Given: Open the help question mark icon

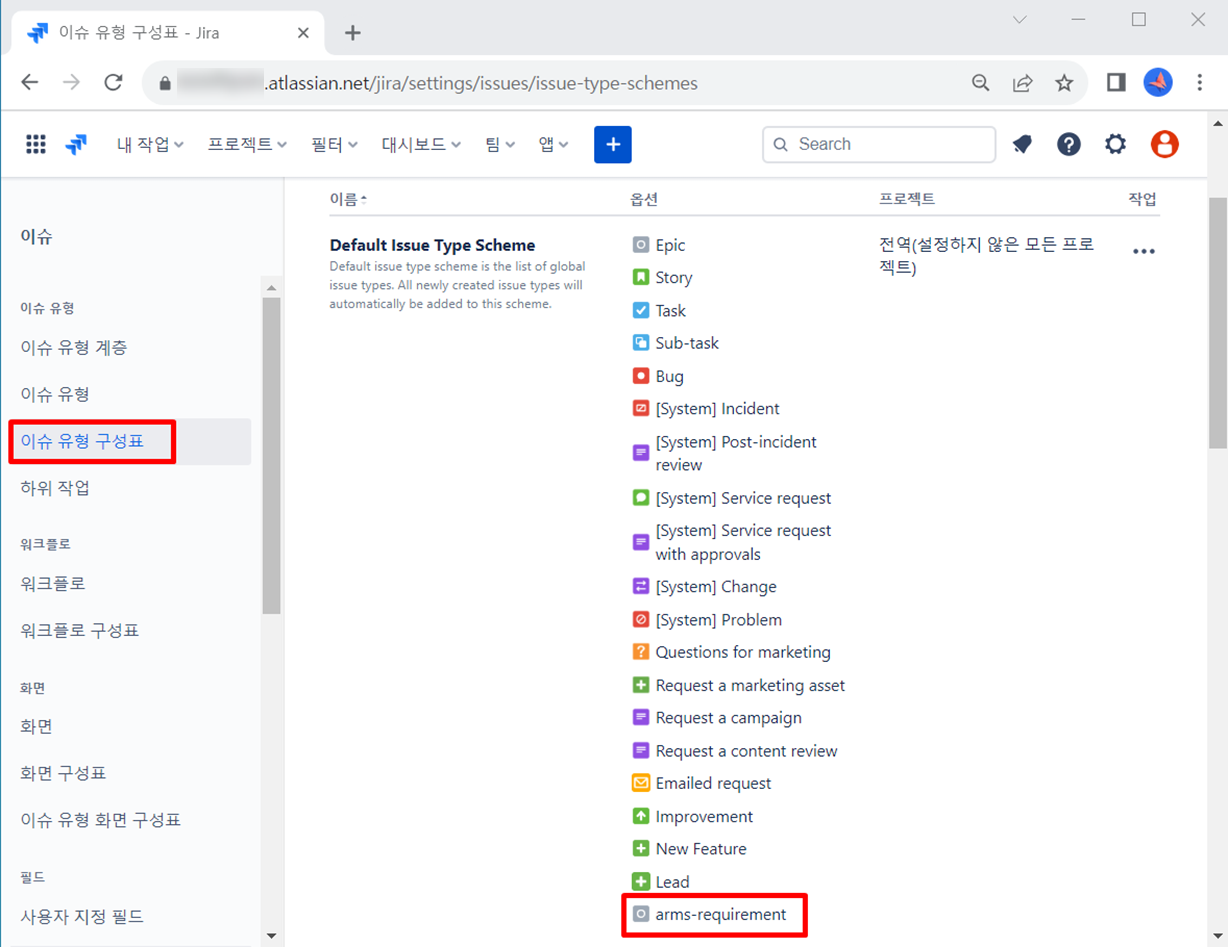Looking at the screenshot, I should pyautogui.click(x=1068, y=144).
